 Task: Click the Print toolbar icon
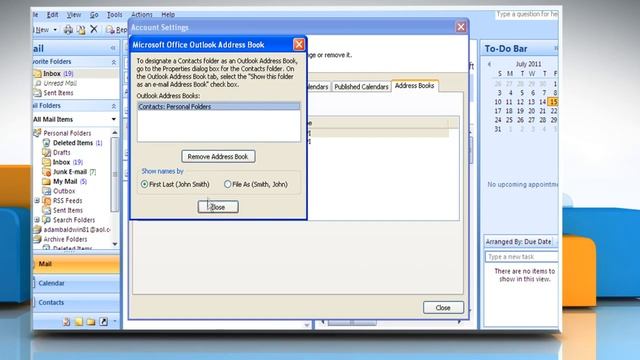click(x=68, y=29)
